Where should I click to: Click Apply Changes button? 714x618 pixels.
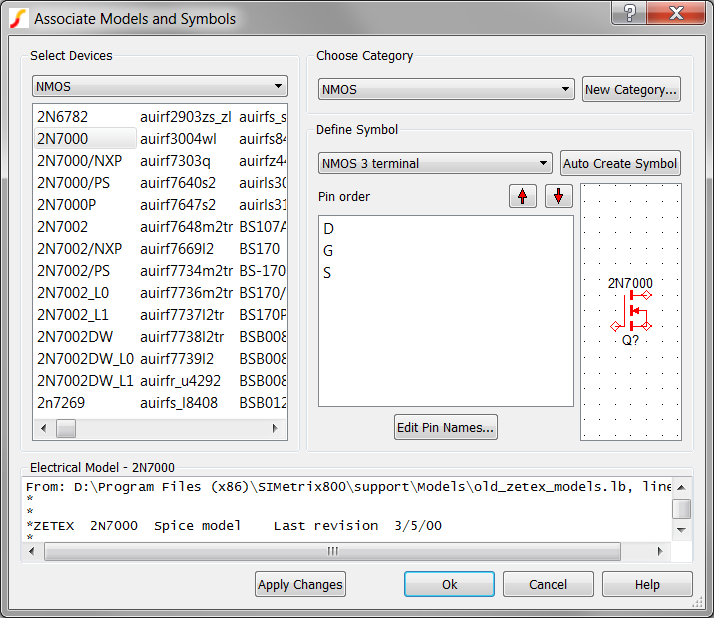[x=300, y=584]
